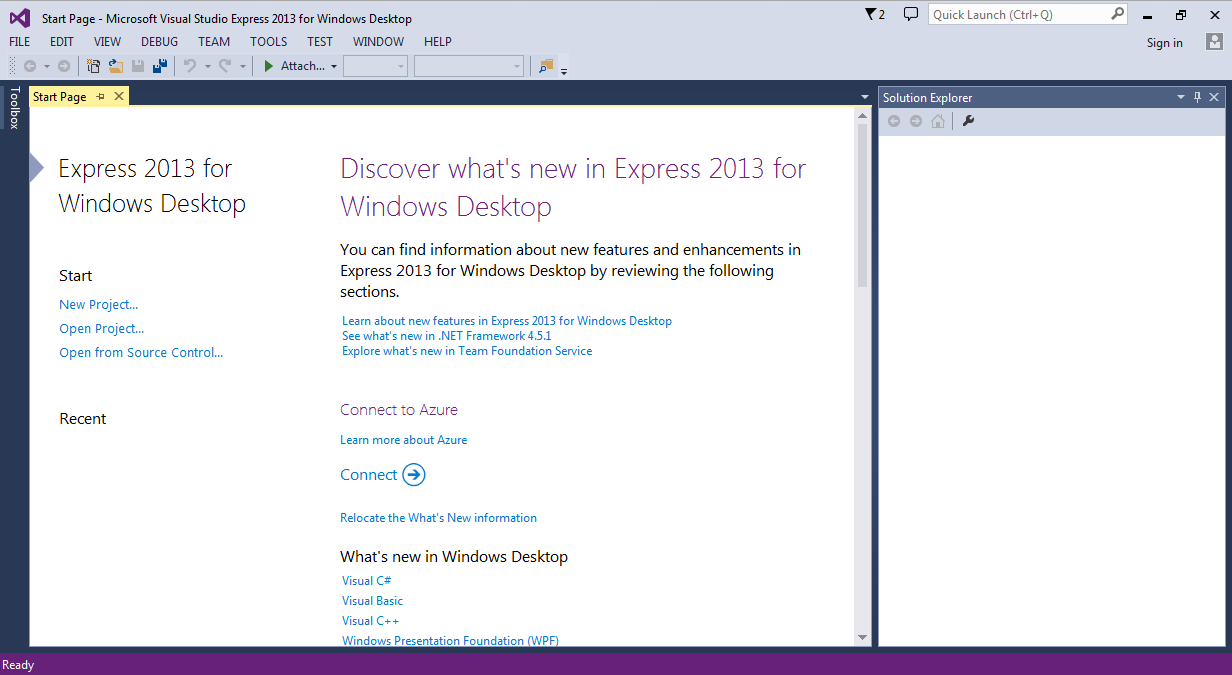The height and width of the screenshot is (675, 1232).
Task: Click the New Project link
Action: pos(99,305)
